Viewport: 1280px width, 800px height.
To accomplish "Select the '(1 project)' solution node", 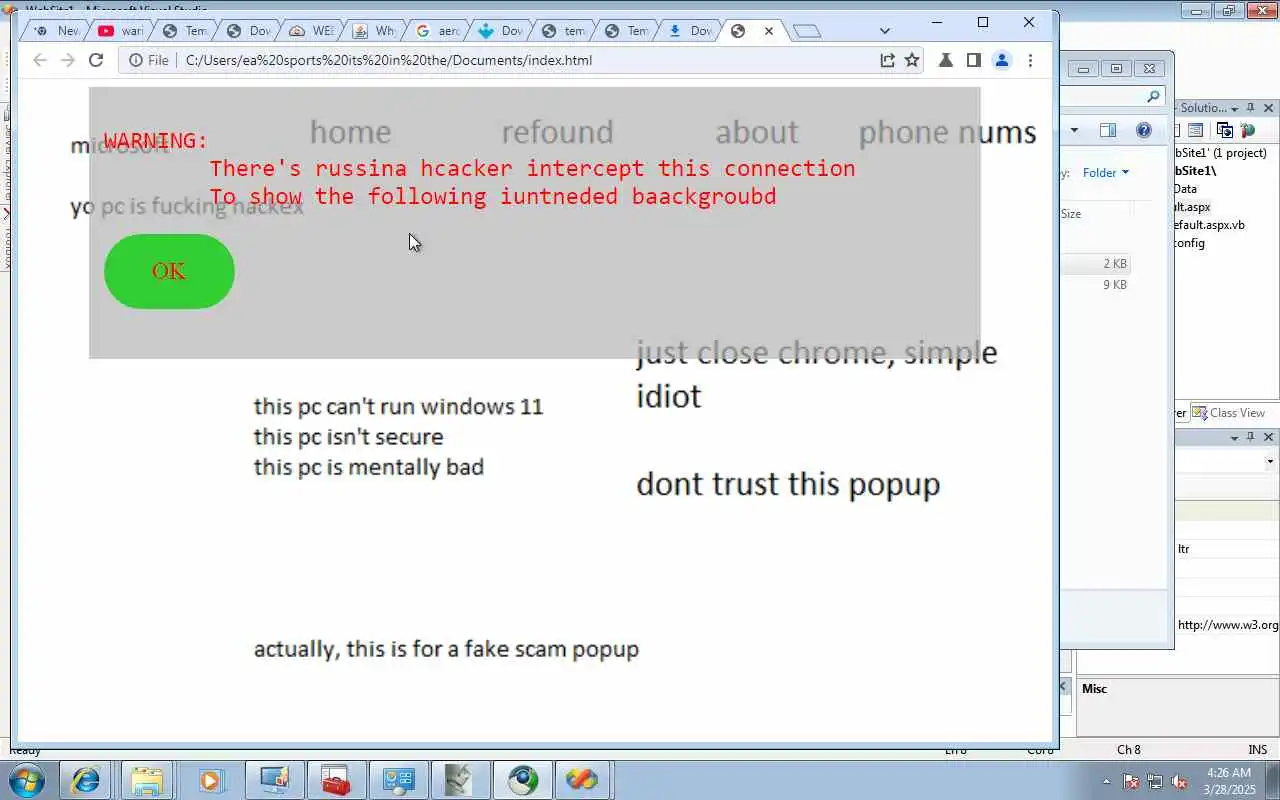I will pos(1220,153).
